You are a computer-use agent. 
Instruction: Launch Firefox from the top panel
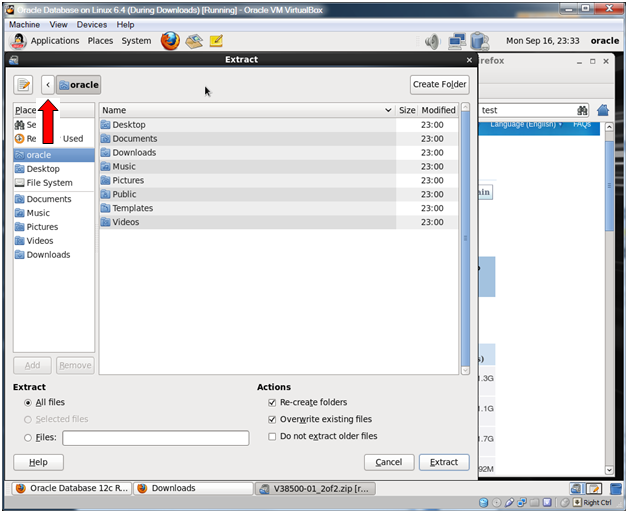[x=170, y=41]
